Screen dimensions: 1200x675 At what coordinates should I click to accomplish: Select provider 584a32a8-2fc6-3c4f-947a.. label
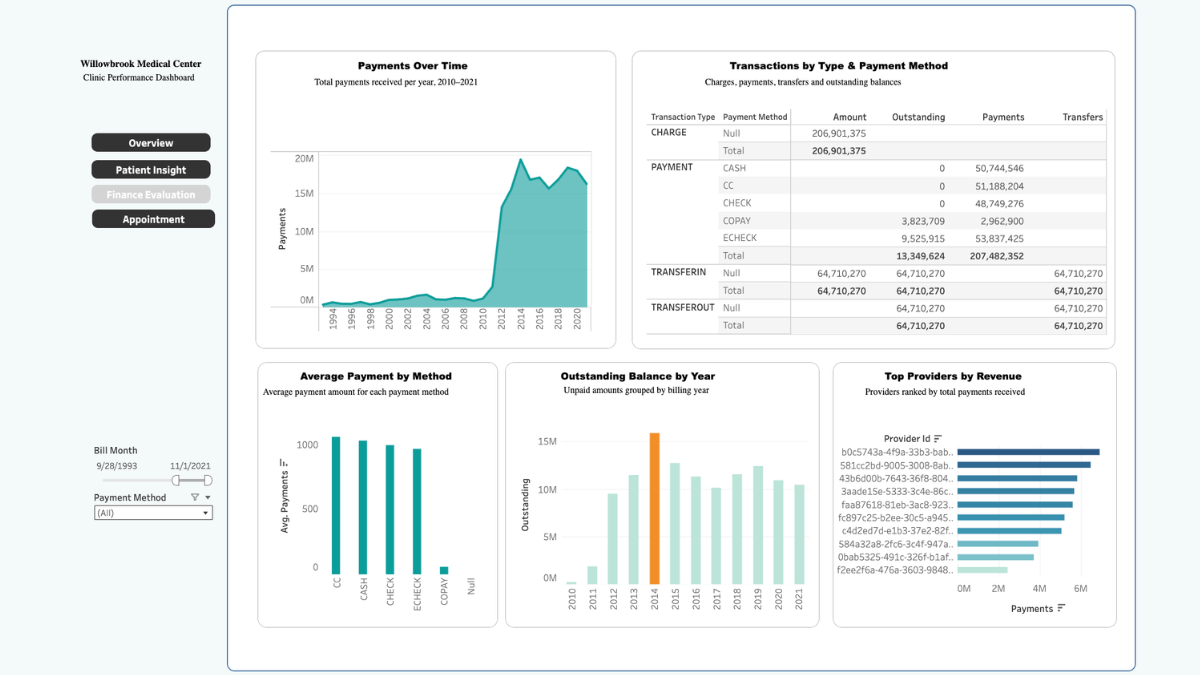coord(897,544)
